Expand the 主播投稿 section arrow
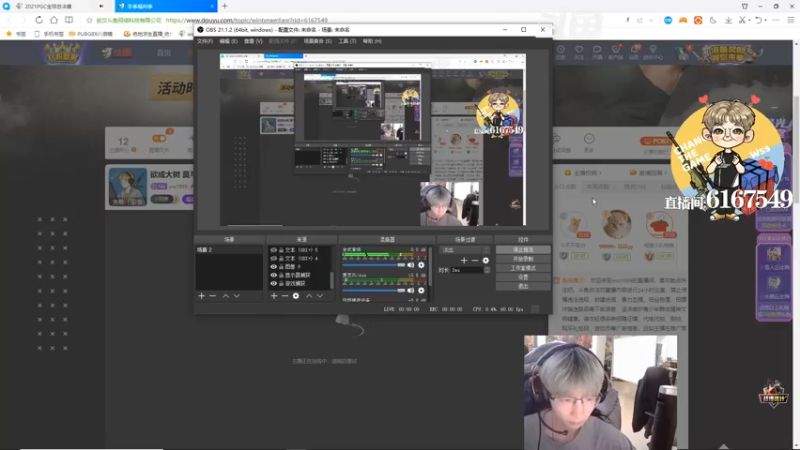This screenshot has width=800, height=450. tap(599, 173)
